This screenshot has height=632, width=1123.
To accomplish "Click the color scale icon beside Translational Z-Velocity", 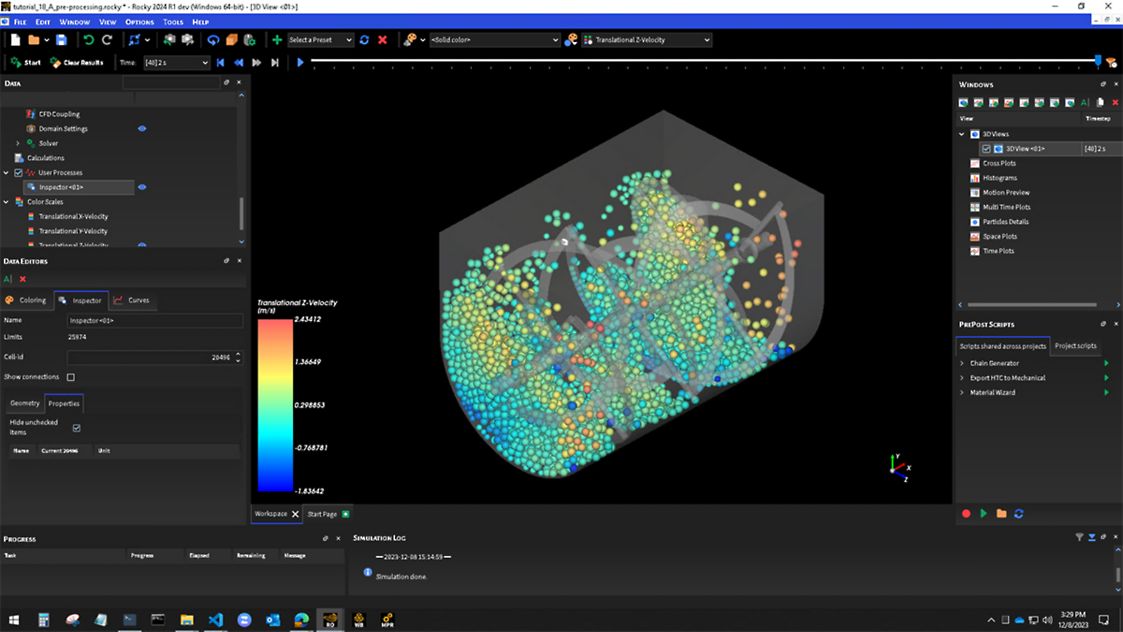I will click(571, 40).
